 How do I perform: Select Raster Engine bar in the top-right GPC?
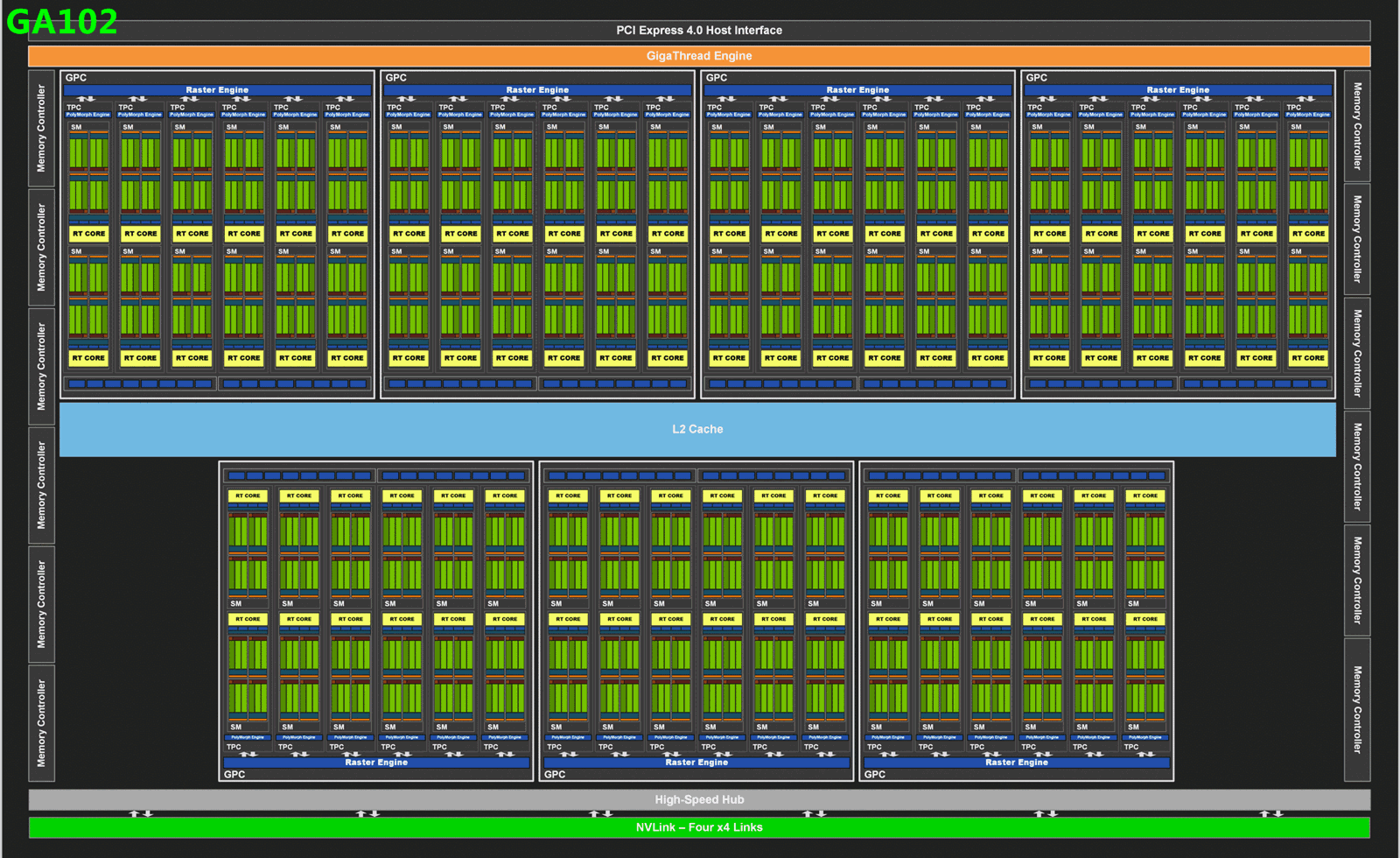[1178, 90]
